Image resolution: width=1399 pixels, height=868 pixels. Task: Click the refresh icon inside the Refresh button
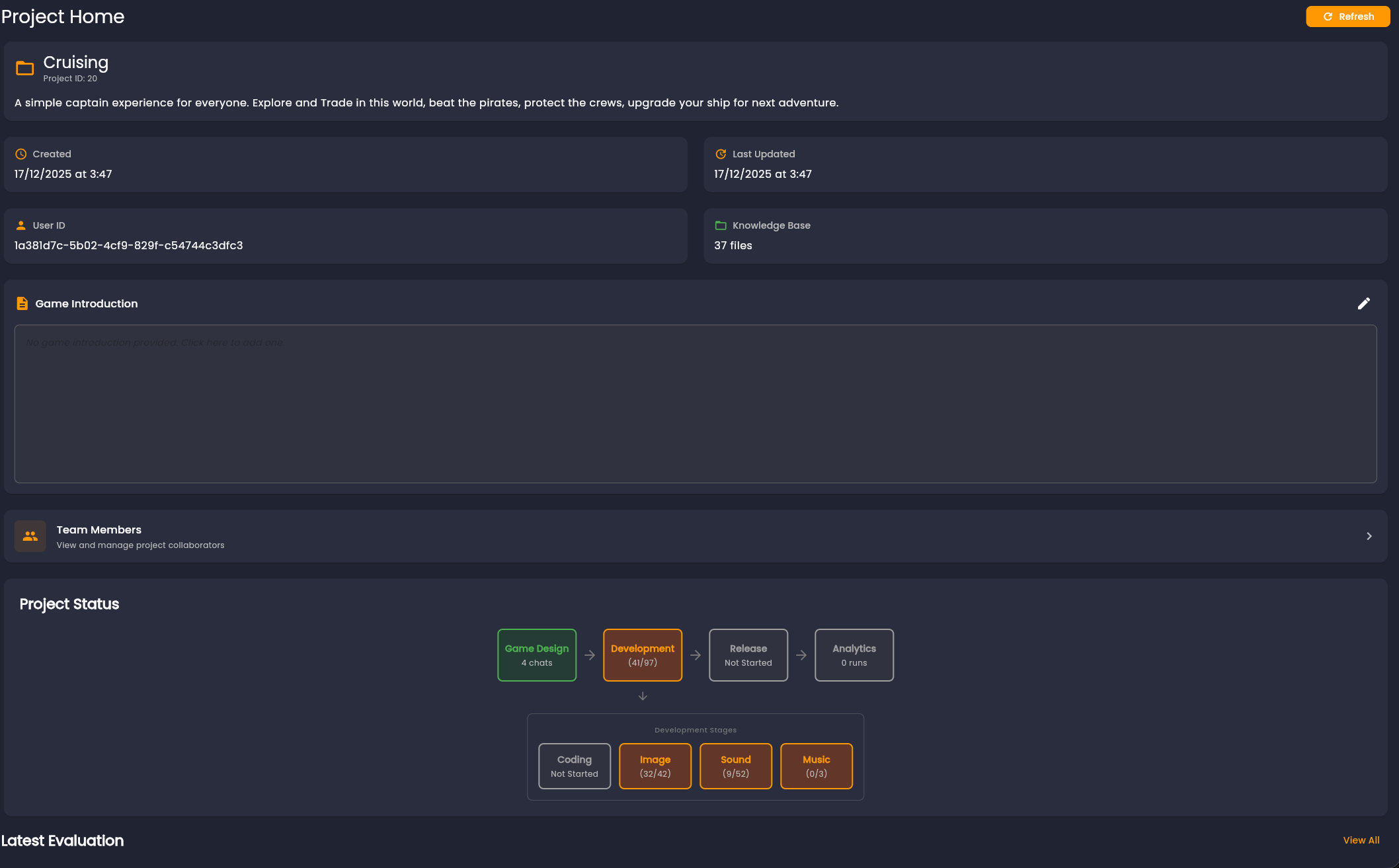point(1327,17)
